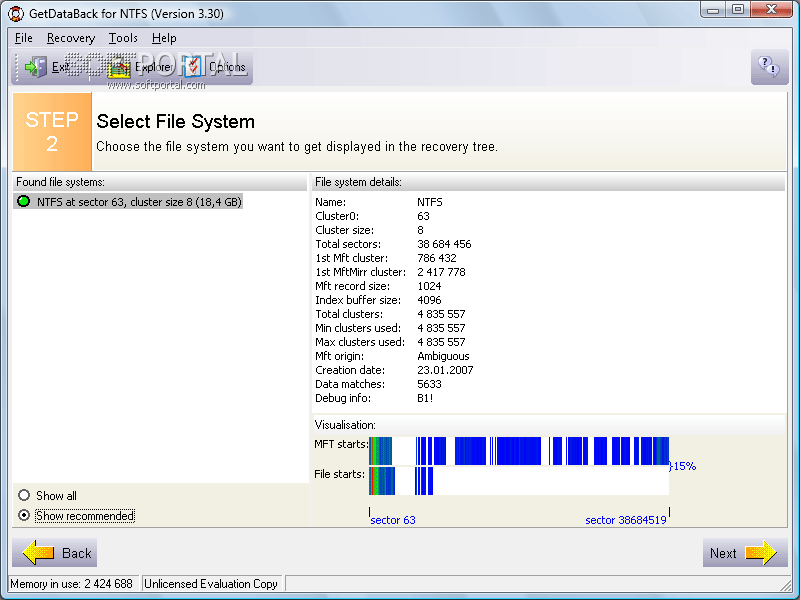This screenshot has height=600, width=800.
Task: Click the help speech-bubble icon
Action: pyautogui.click(x=769, y=67)
